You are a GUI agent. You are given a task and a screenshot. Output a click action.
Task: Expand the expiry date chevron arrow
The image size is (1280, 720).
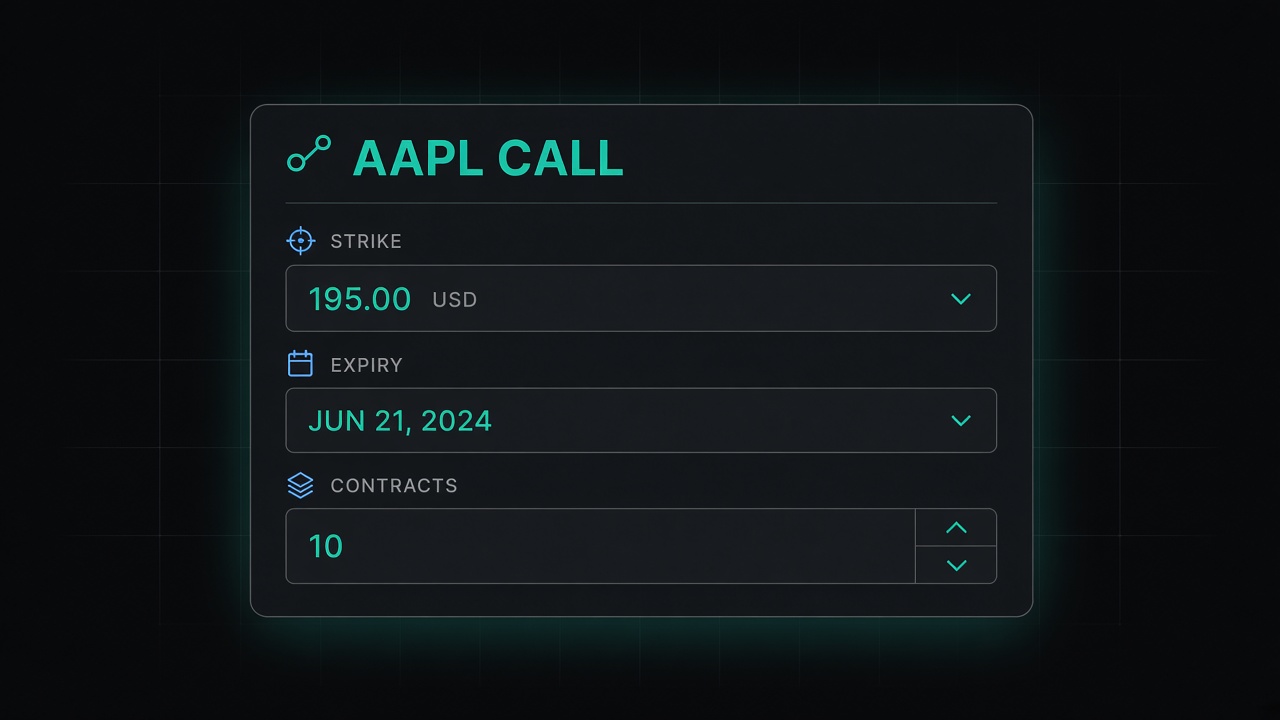point(961,420)
